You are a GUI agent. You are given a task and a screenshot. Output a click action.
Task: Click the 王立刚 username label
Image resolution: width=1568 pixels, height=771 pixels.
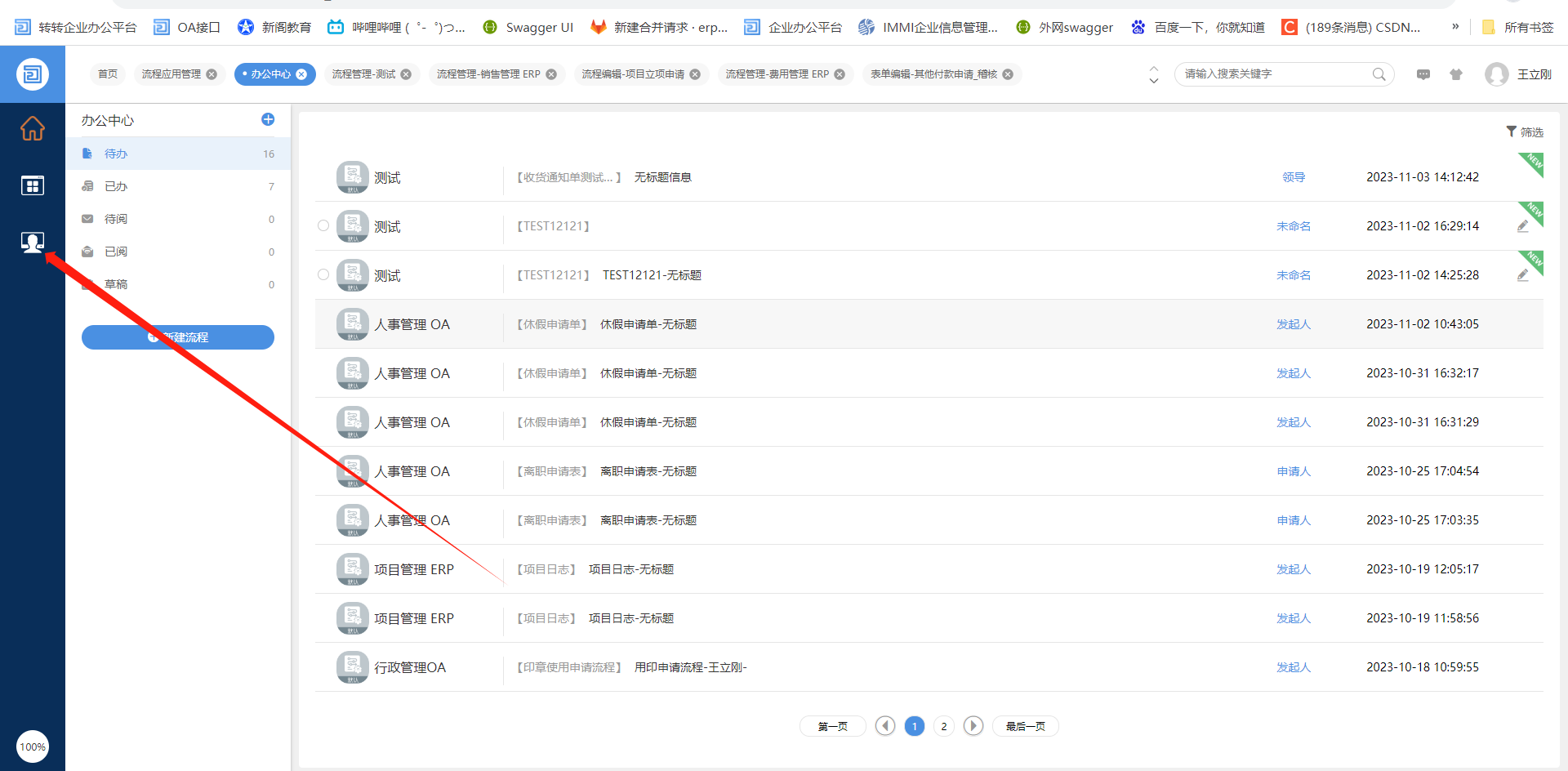(x=1535, y=74)
